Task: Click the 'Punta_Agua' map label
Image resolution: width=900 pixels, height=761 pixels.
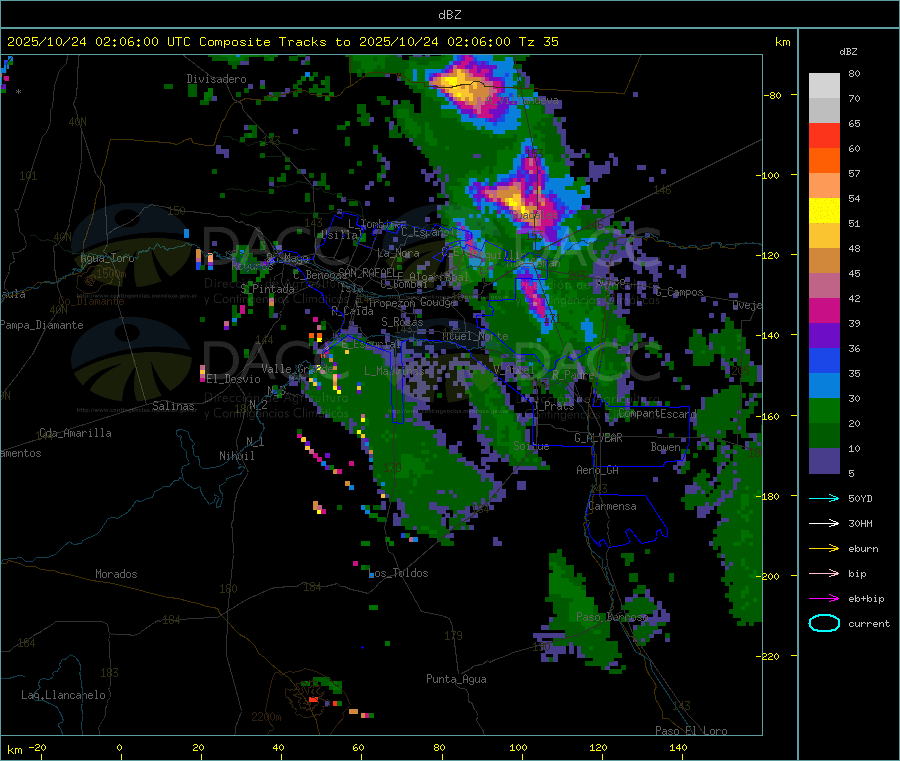Action: (x=456, y=679)
